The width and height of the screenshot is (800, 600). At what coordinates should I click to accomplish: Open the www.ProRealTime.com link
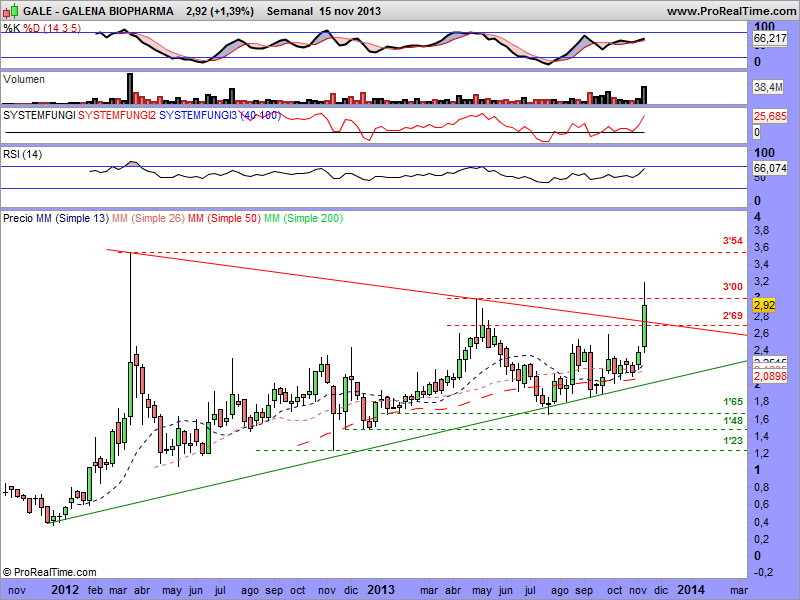pyautogui.click(x=731, y=11)
